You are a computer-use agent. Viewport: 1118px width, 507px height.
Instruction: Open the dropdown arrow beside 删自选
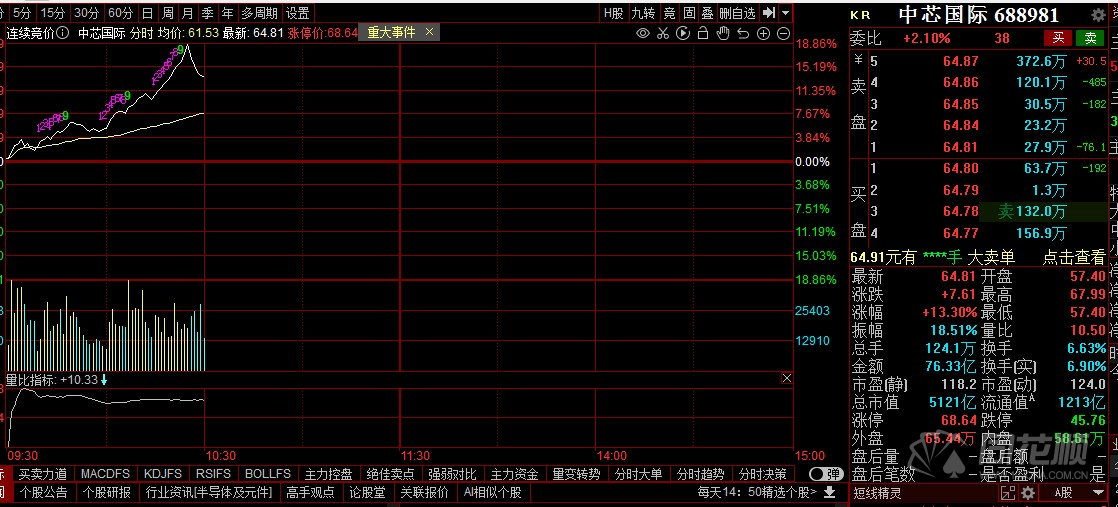(x=785, y=13)
